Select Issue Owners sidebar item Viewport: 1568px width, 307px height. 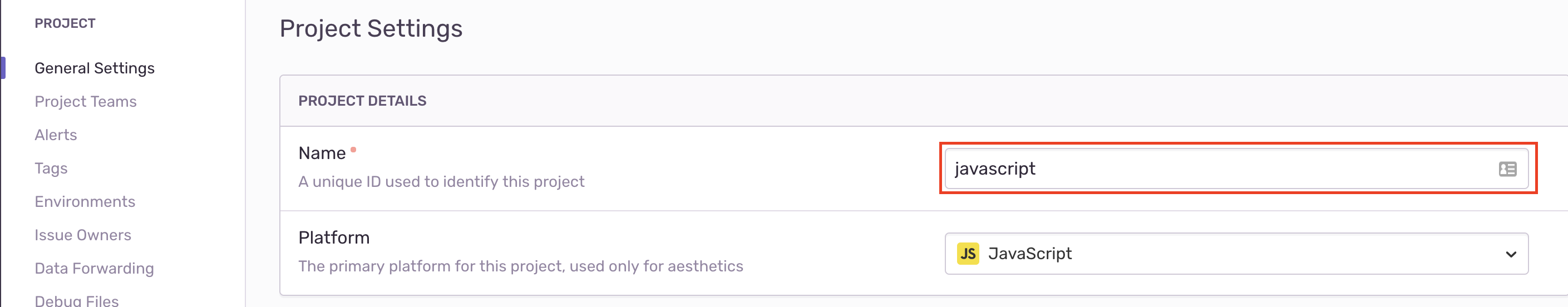click(x=83, y=235)
